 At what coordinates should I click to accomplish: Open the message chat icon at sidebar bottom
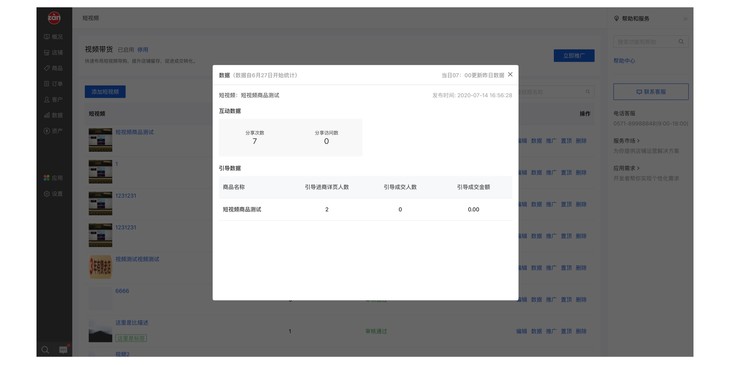[63, 350]
